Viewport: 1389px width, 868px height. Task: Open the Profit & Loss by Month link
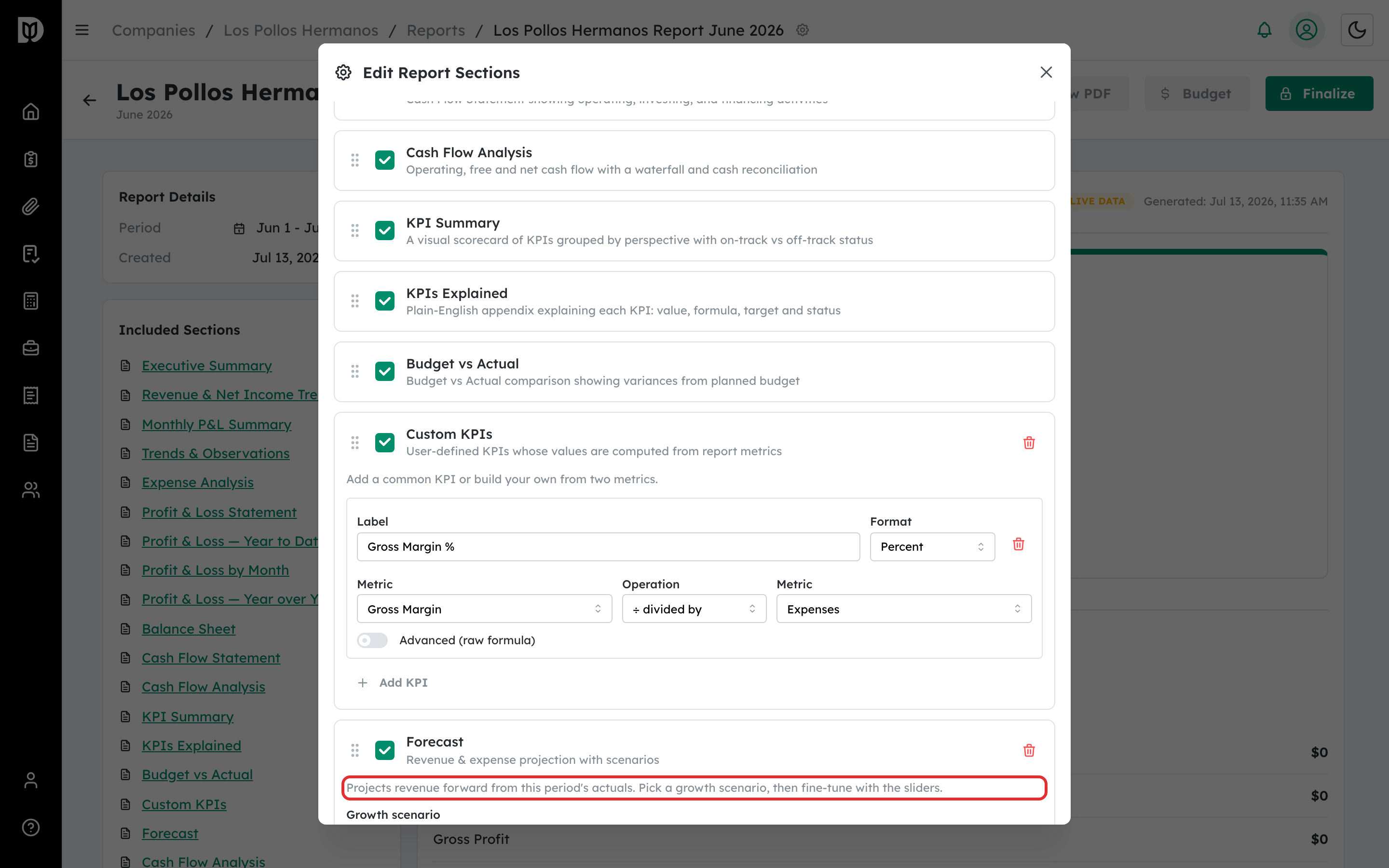pyautogui.click(x=215, y=570)
